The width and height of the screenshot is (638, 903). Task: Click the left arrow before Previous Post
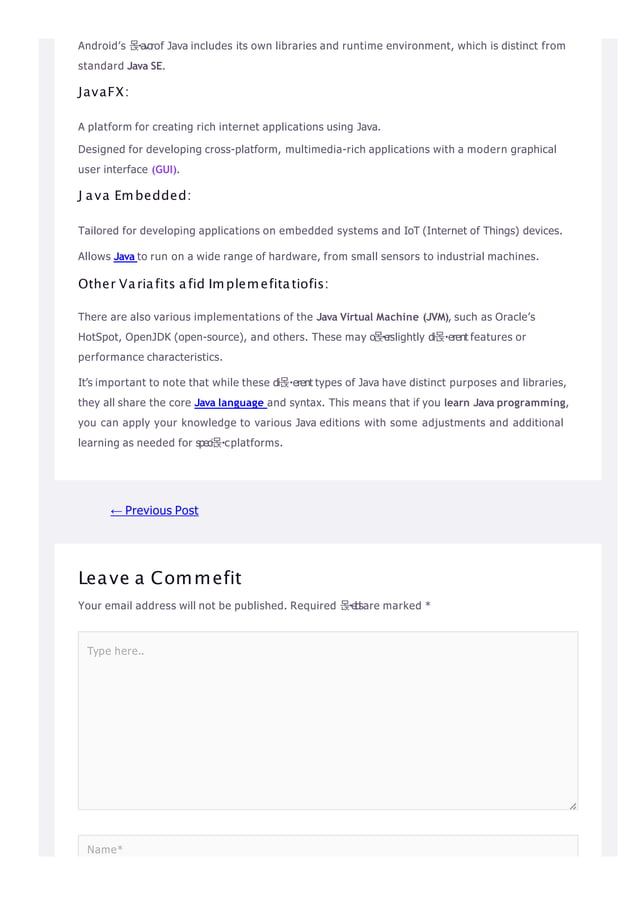pyautogui.click(x=116, y=511)
